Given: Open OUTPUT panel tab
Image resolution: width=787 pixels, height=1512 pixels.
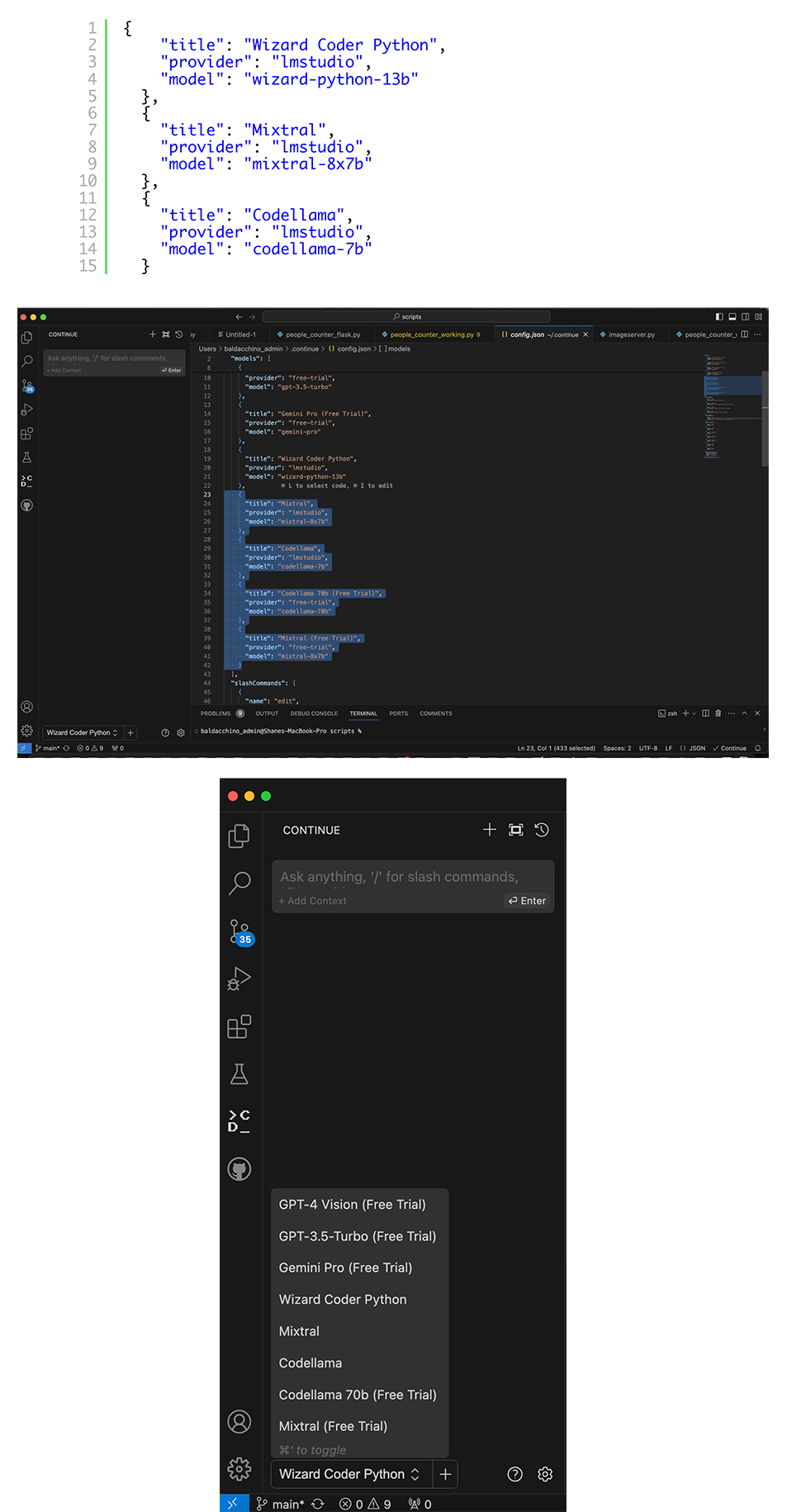Looking at the screenshot, I should (x=267, y=713).
